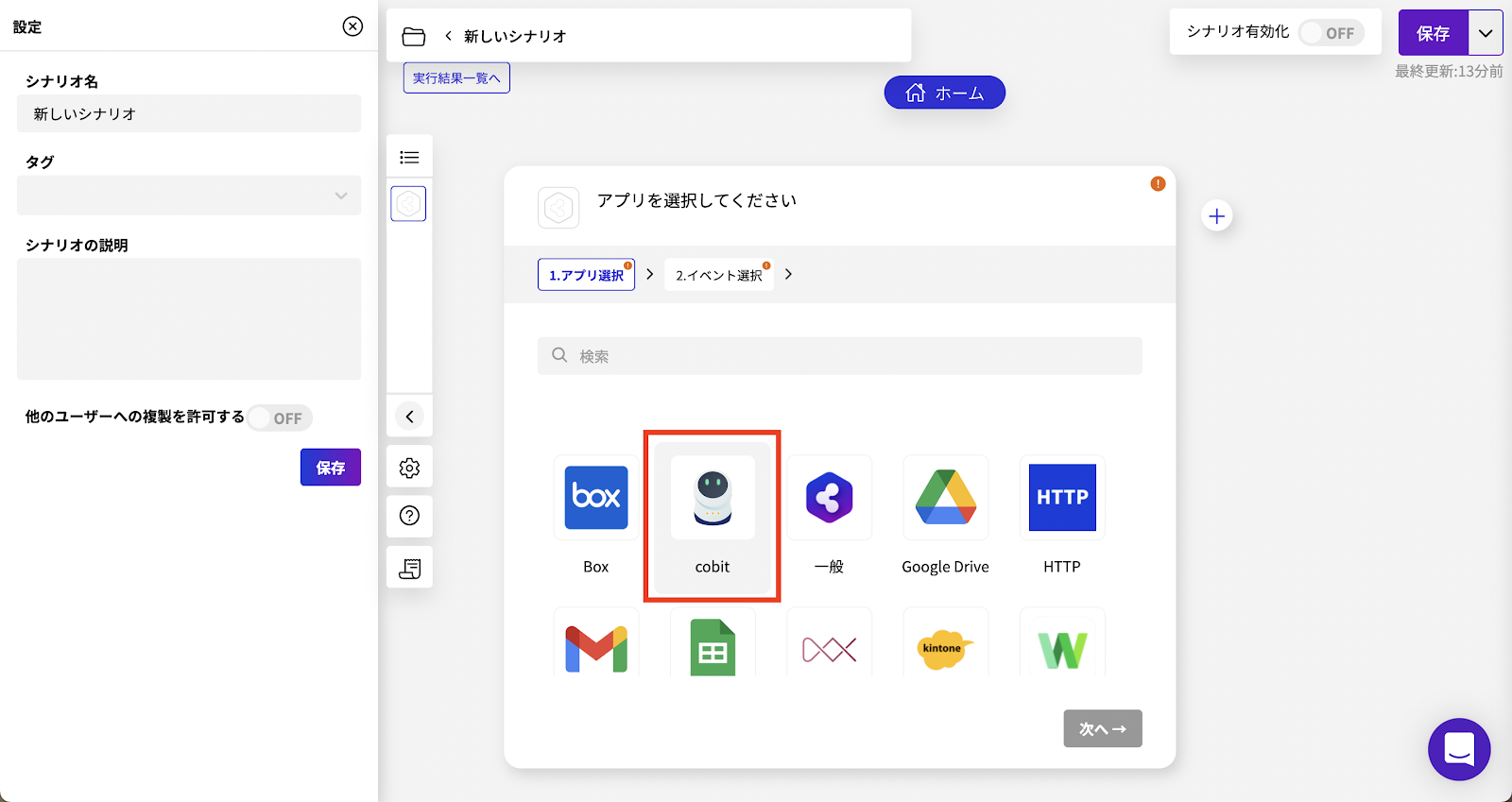Go back using chevron before 新しいシナリオ

tap(448, 36)
